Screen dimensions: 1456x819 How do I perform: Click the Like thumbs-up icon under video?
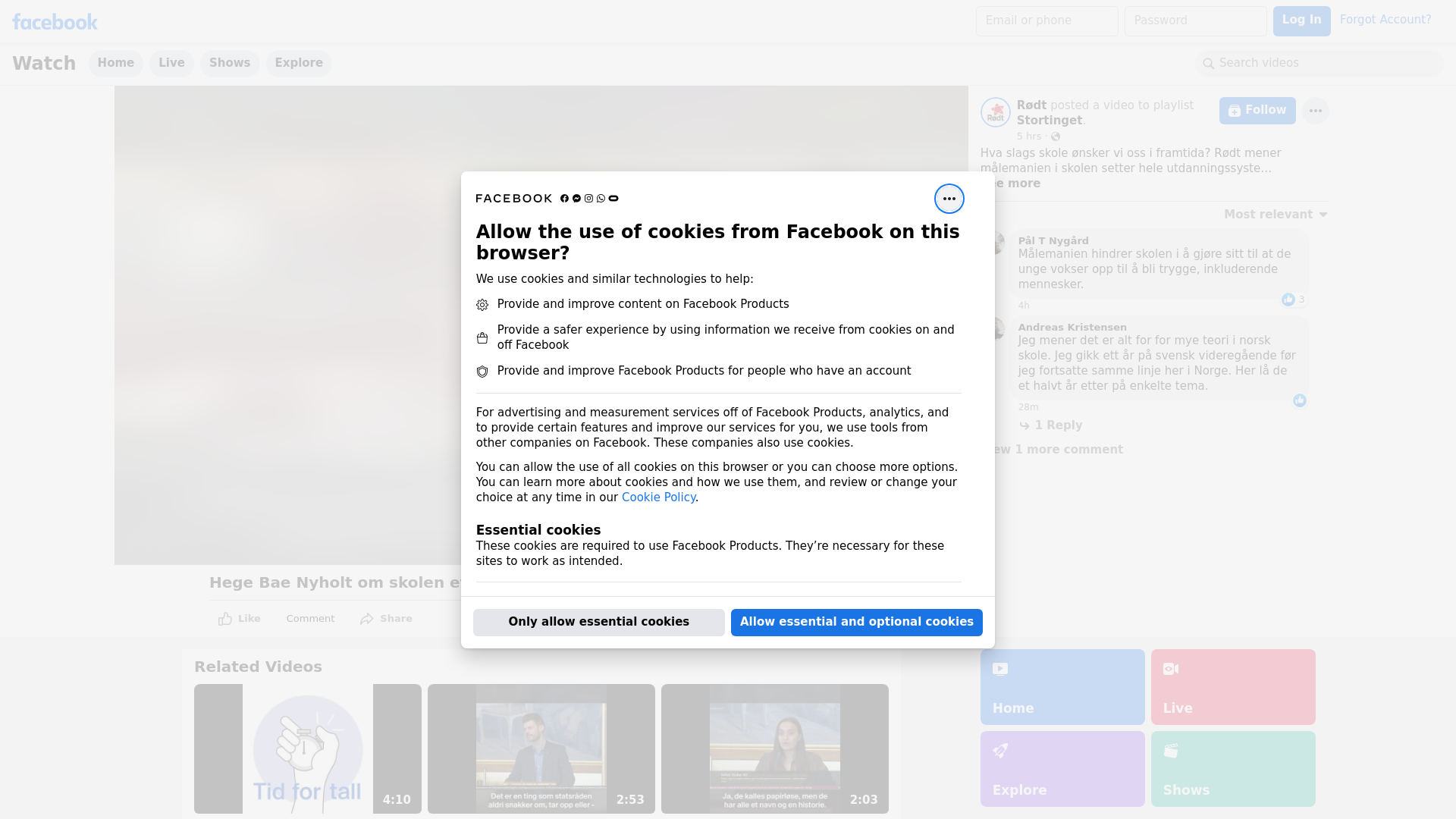[x=225, y=619]
